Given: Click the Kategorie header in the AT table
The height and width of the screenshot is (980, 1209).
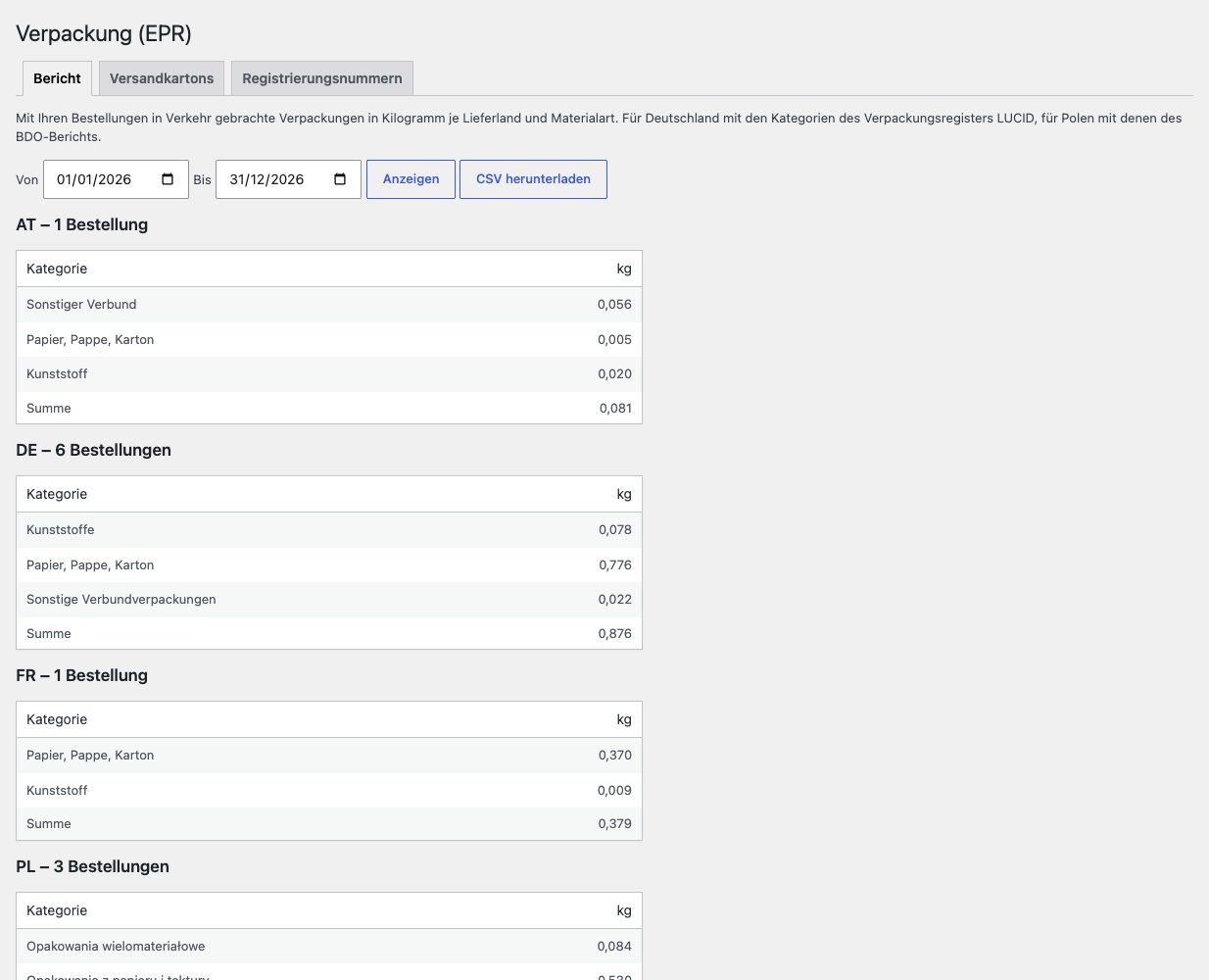Looking at the screenshot, I should [x=57, y=269].
